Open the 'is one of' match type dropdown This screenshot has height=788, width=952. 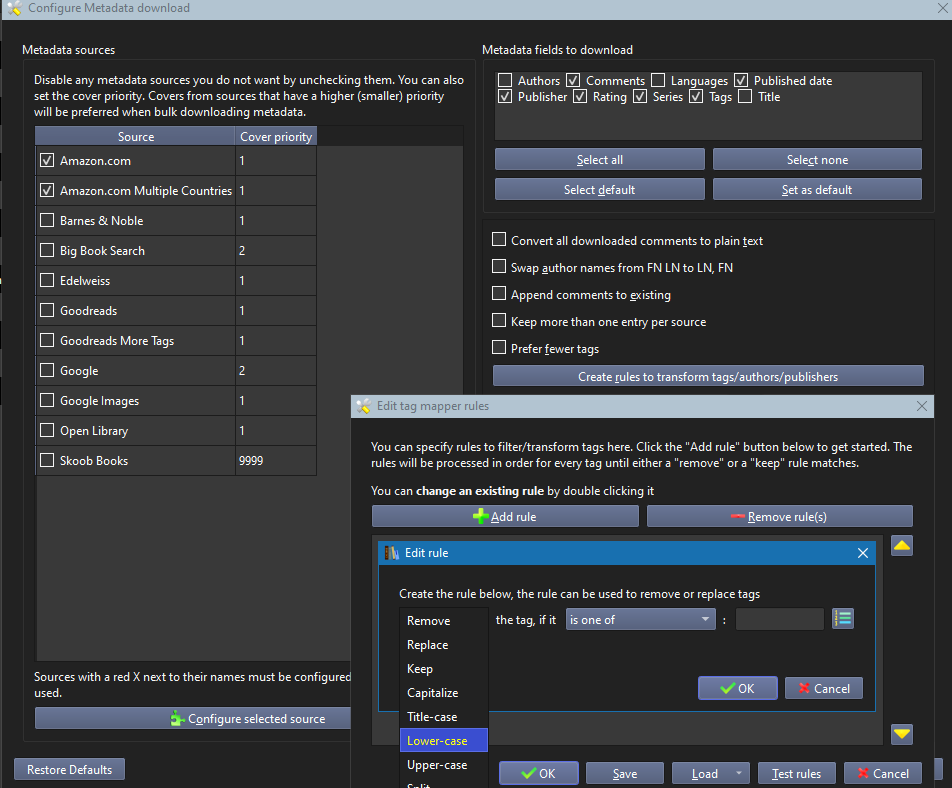point(641,619)
